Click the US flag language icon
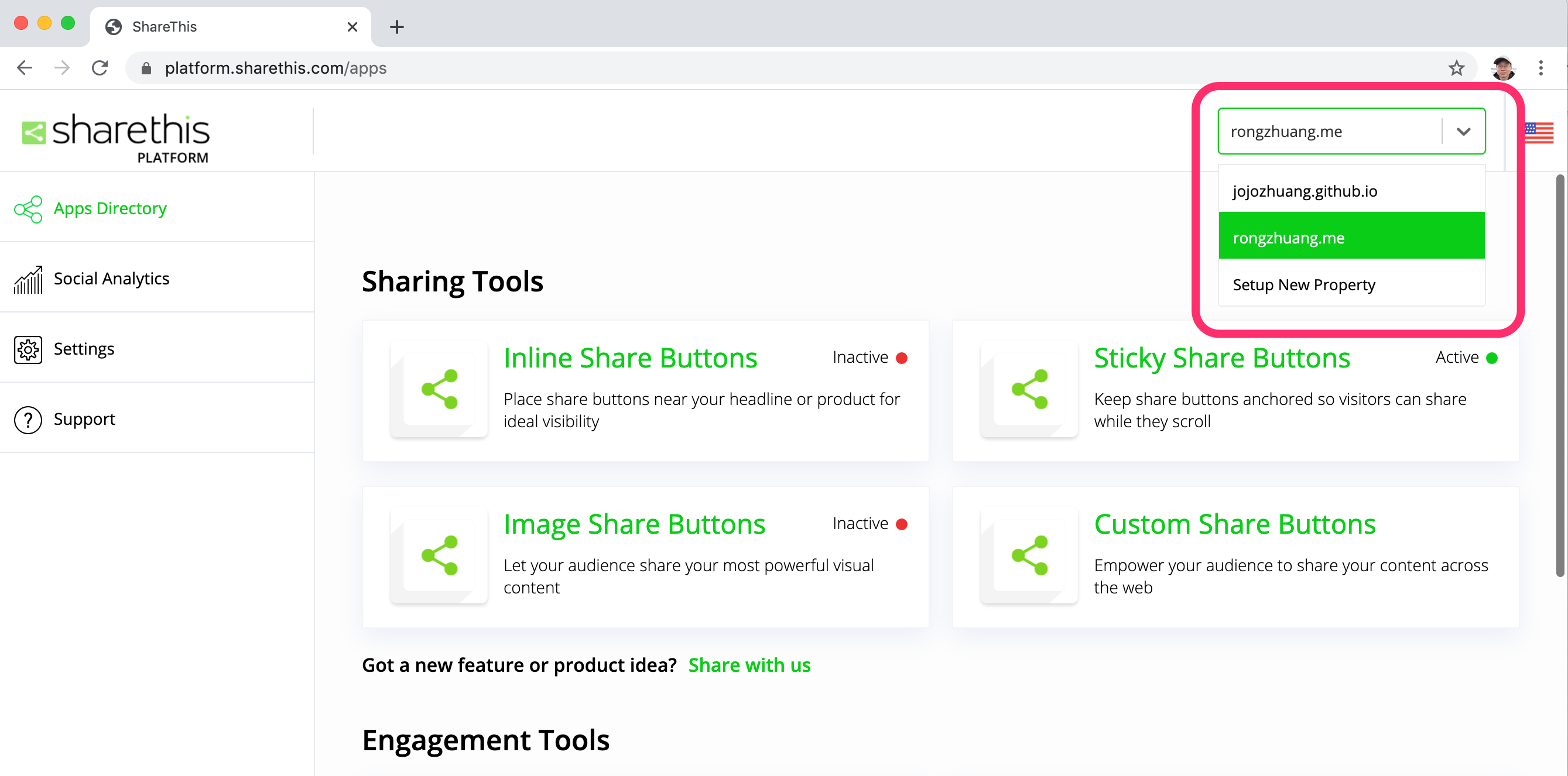1568x776 pixels. [x=1538, y=132]
